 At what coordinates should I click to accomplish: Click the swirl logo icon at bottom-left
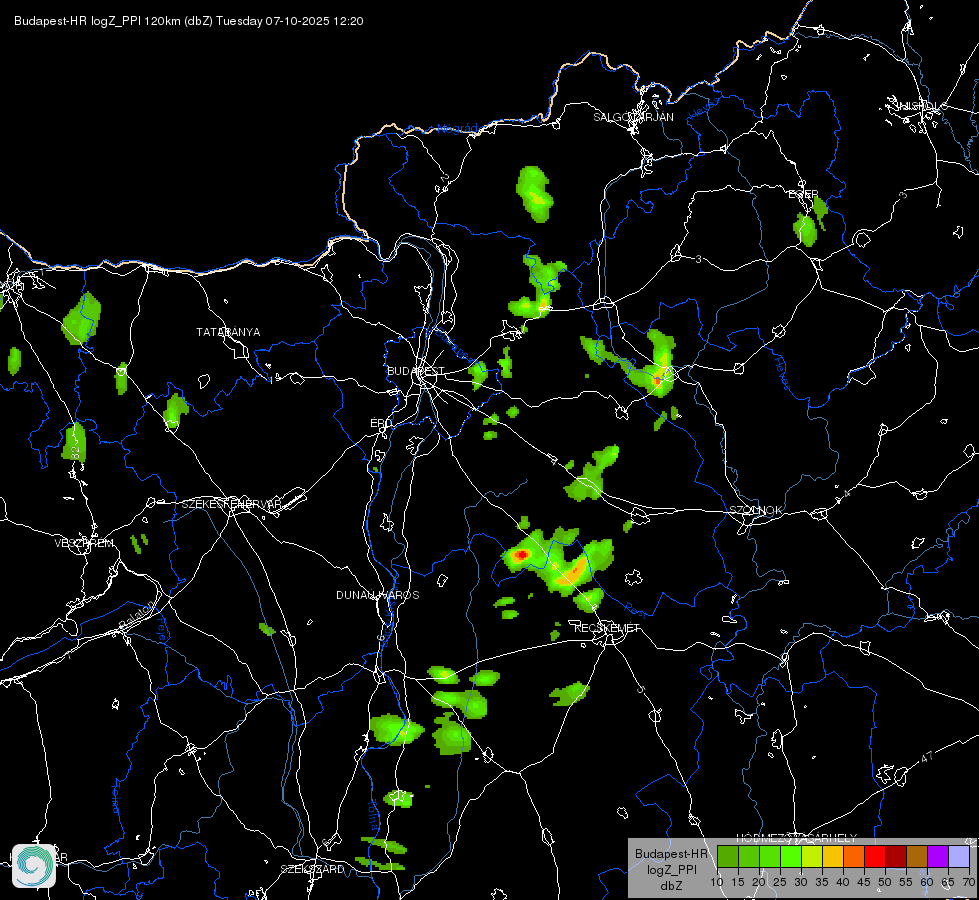(x=34, y=865)
